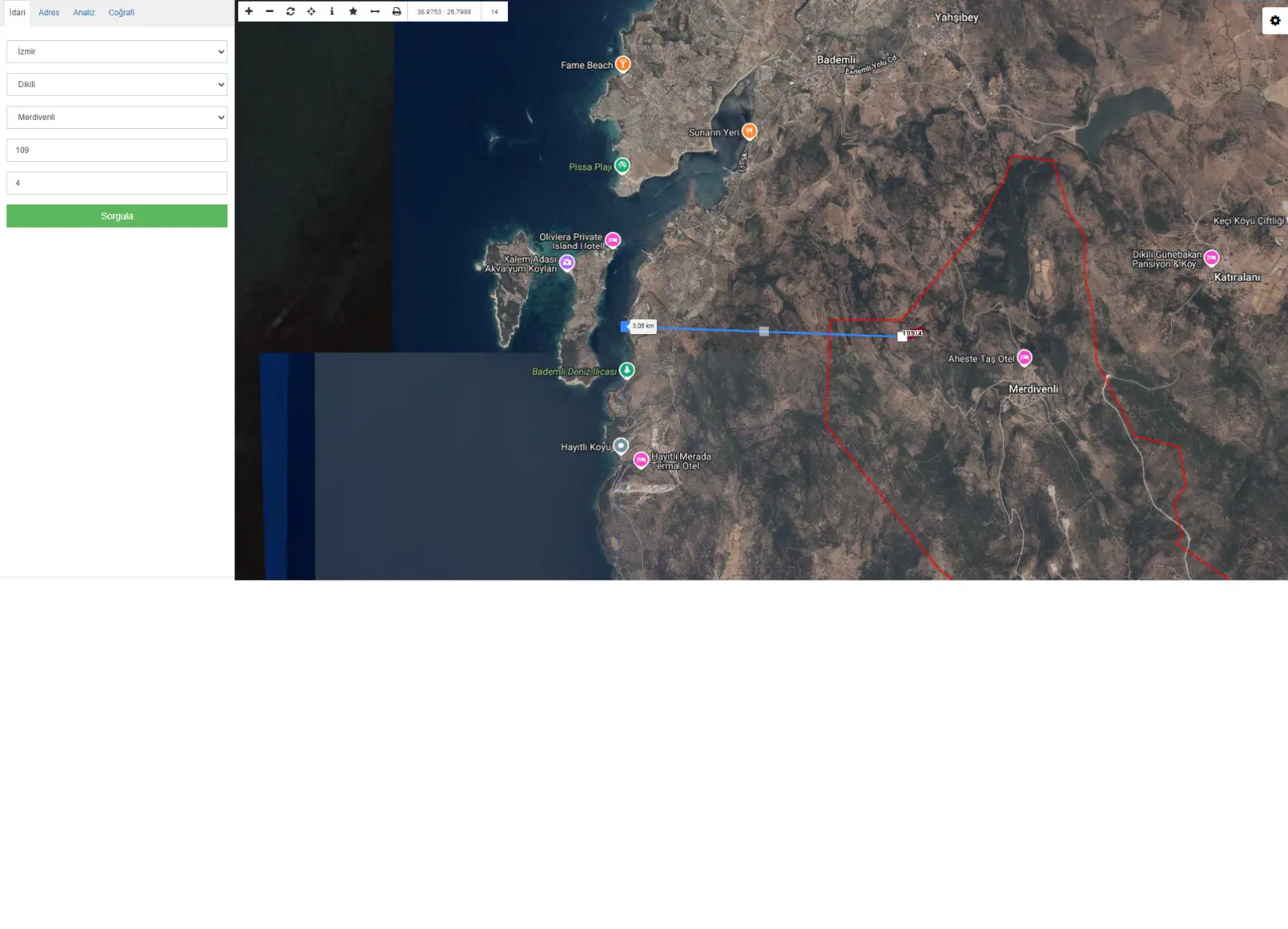This screenshot has height=929, width=1288.
Task: Click the star favorites icon
Action: pyautogui.click(x=353, y=11)
